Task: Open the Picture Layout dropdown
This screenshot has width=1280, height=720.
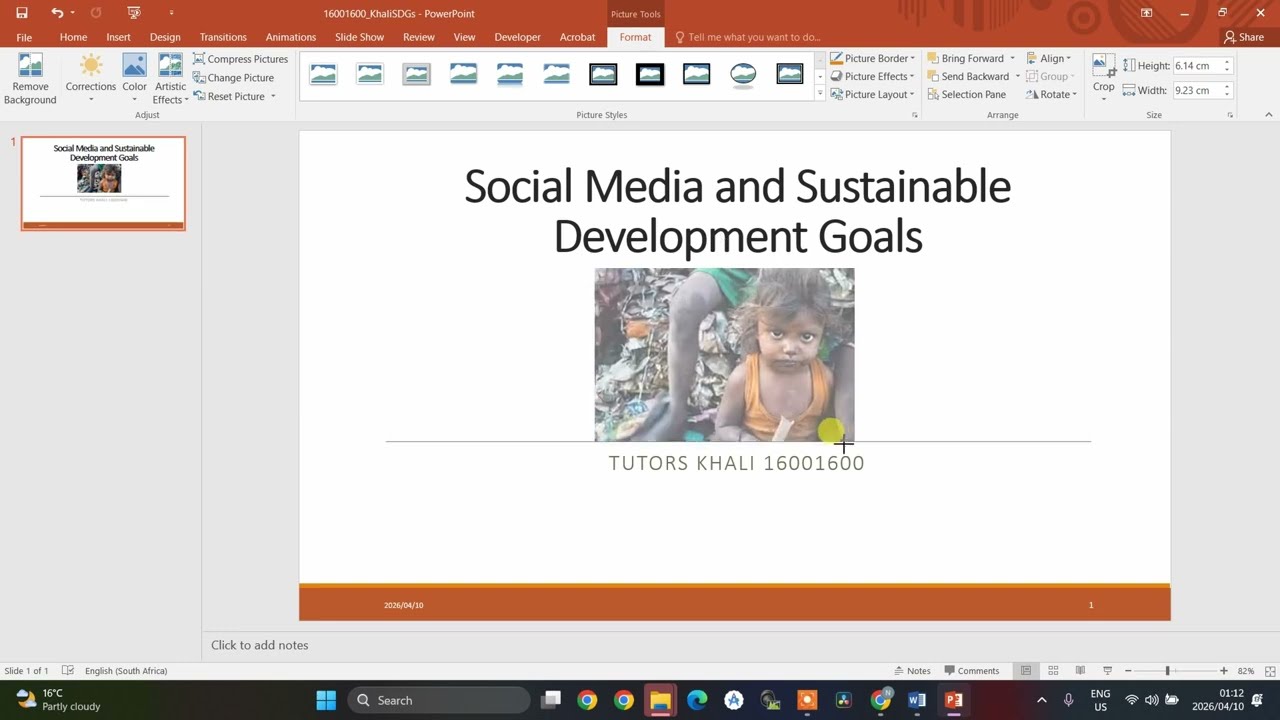Action: click(x=872, y=95)
